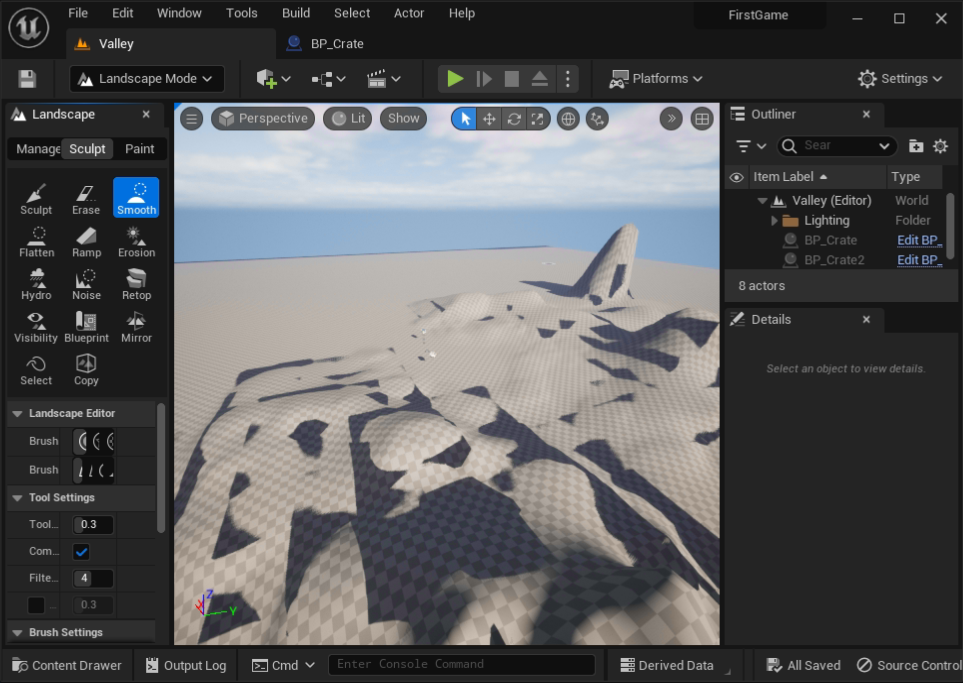The width and height of the screenshot is (963, 683).
Task: Open the Outliner filter dropdown
Action: 751,146
